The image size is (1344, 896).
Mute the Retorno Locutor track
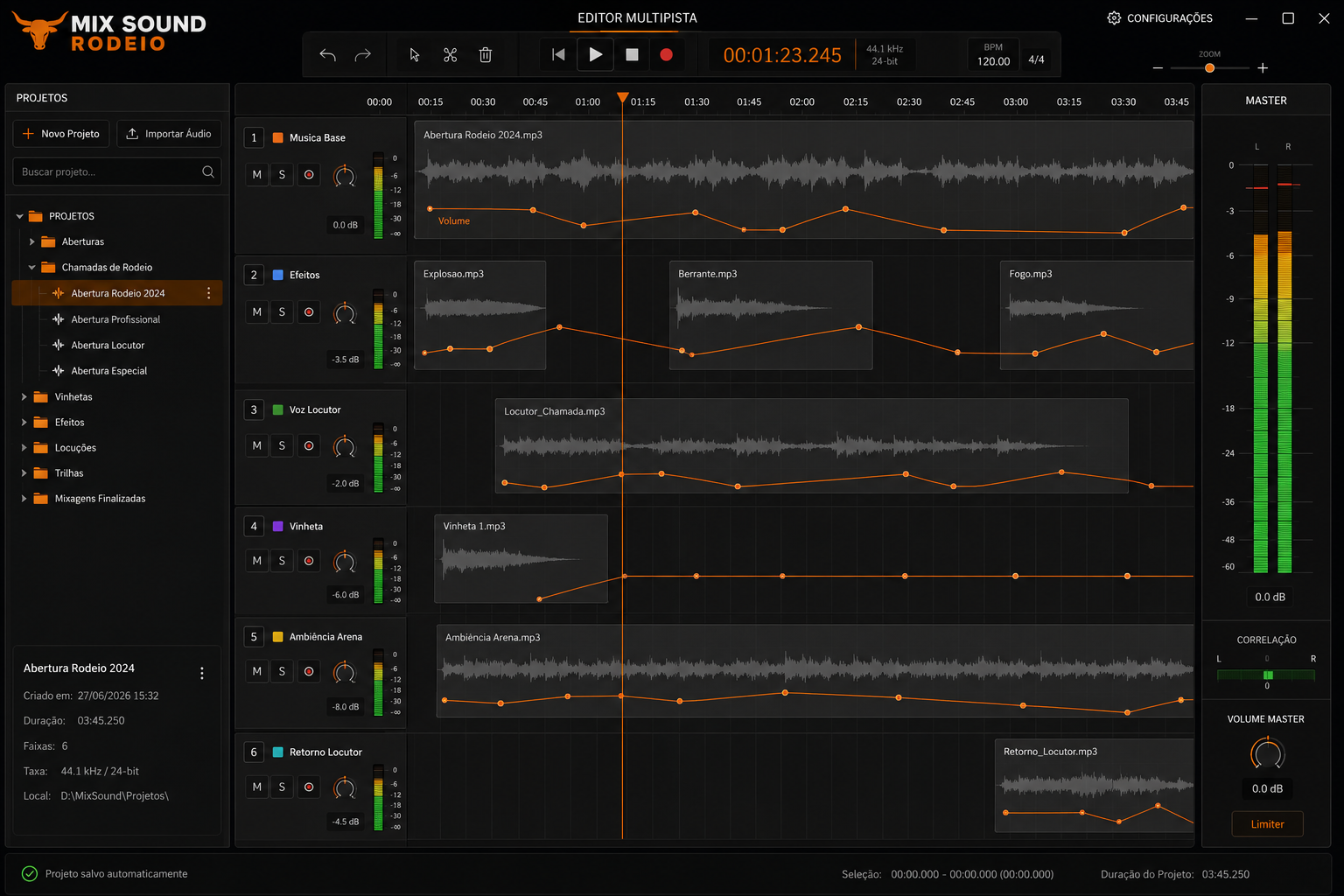(x=257, y=787)
